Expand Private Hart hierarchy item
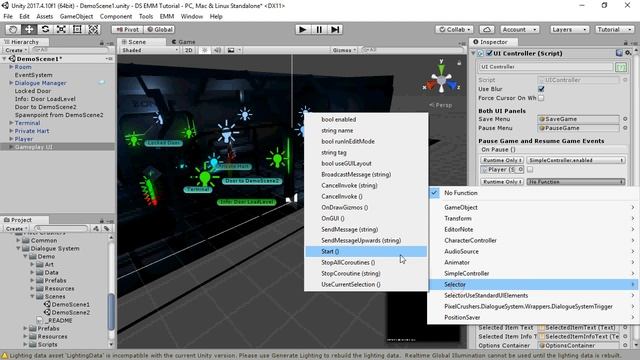 pos(11,131)
